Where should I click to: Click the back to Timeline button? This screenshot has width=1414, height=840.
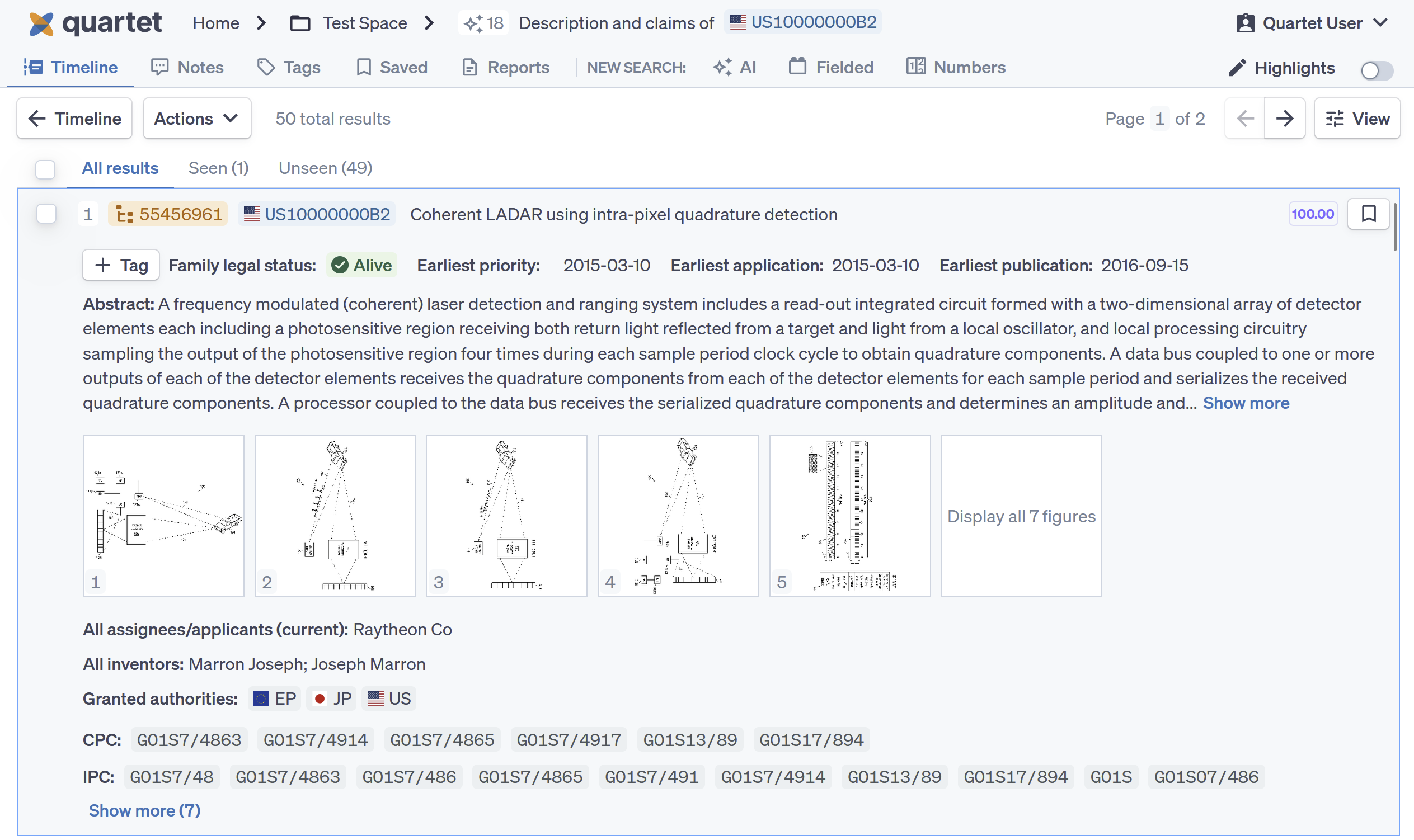point(75,119)
